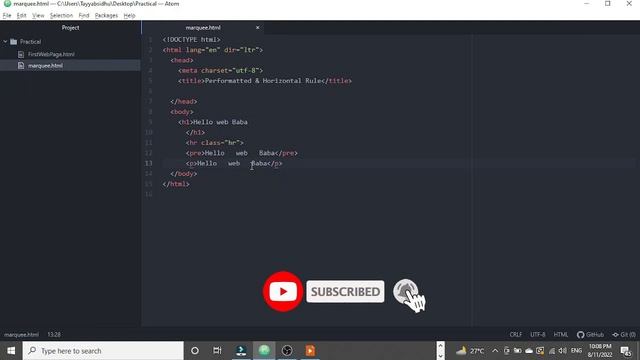
Task: Open the Windows Start menu
Action: (11, 351)
